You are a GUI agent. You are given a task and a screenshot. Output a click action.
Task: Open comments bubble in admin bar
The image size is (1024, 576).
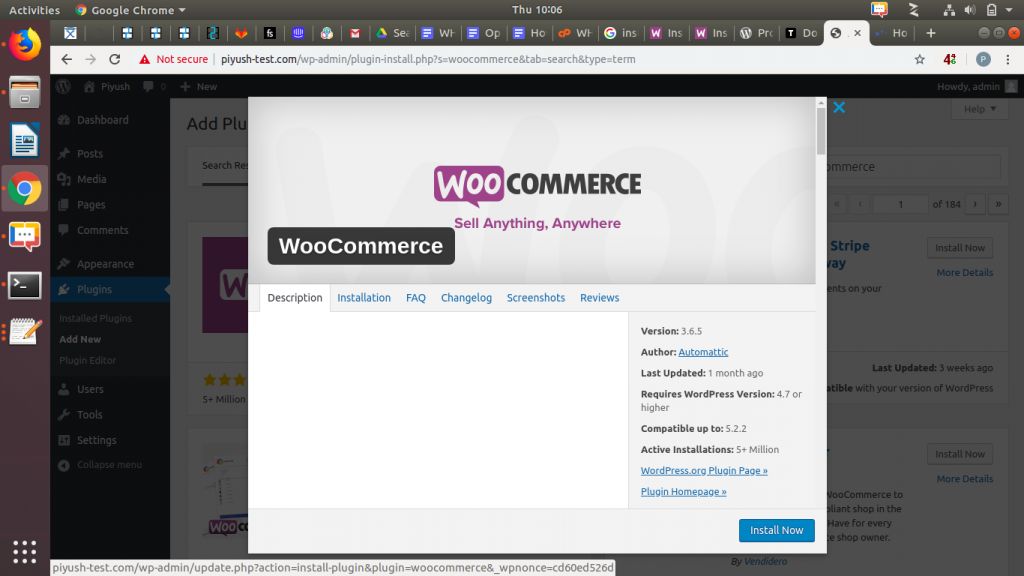click(x=154, y=86)
